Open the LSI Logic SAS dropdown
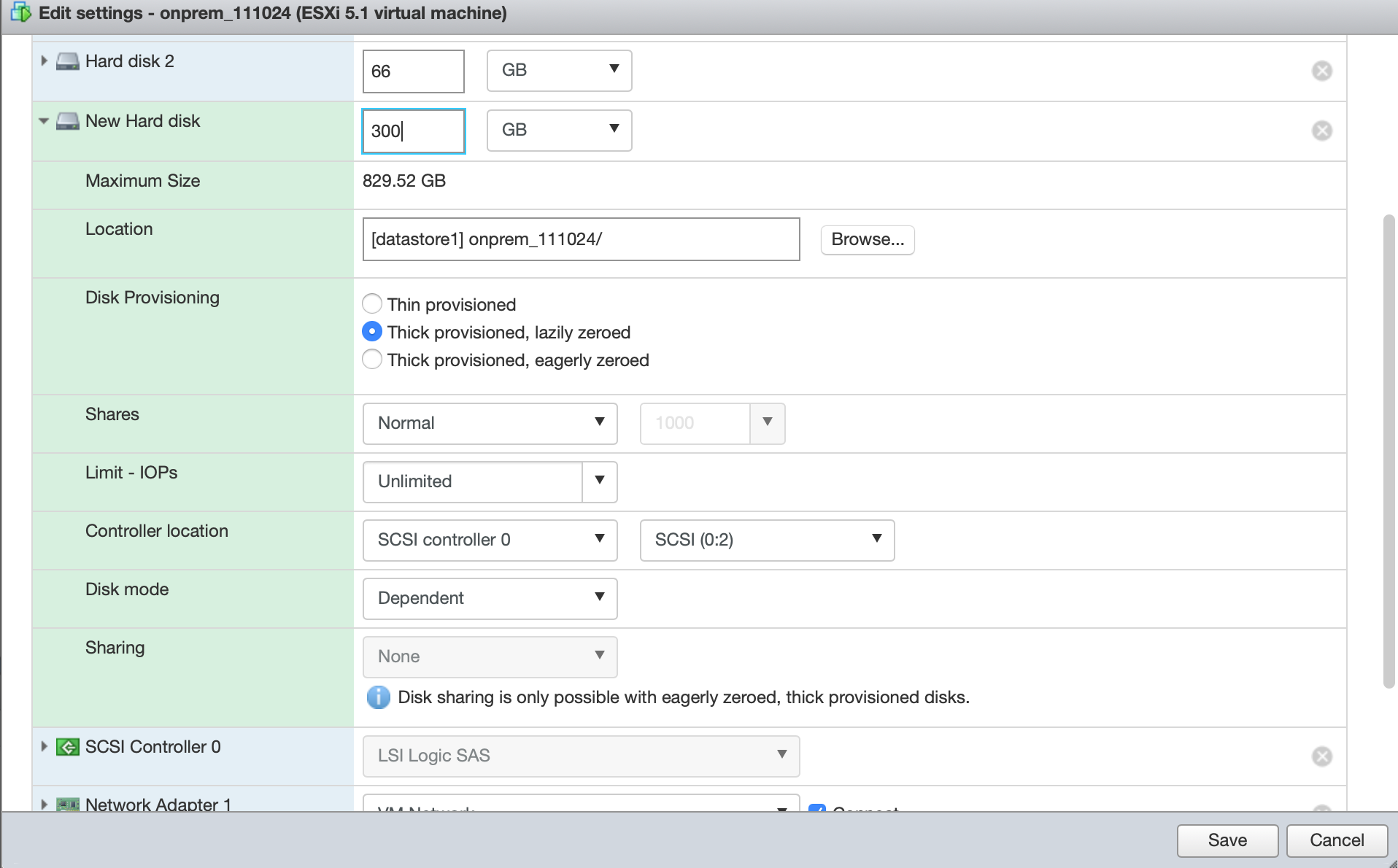Image resolution: width=1398 pixels, height=868 pixels. [x=582, y=756]
